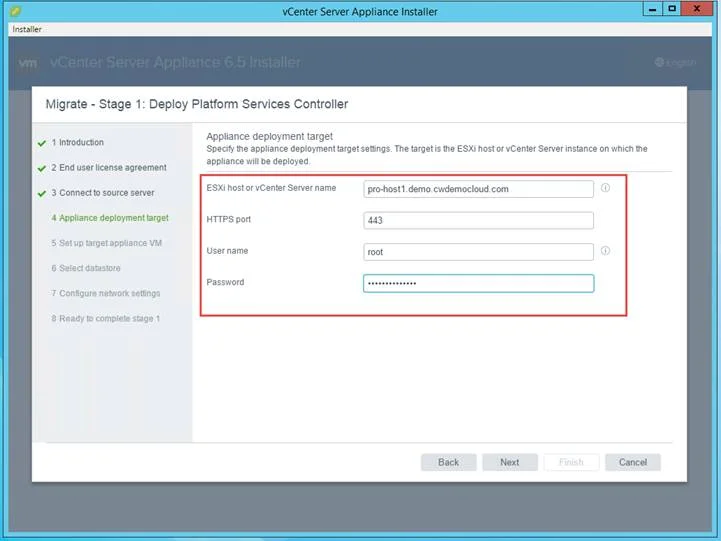Click the 'Password' label text
The height and width of the screenshot is (541, 721).
pos(225,282)
